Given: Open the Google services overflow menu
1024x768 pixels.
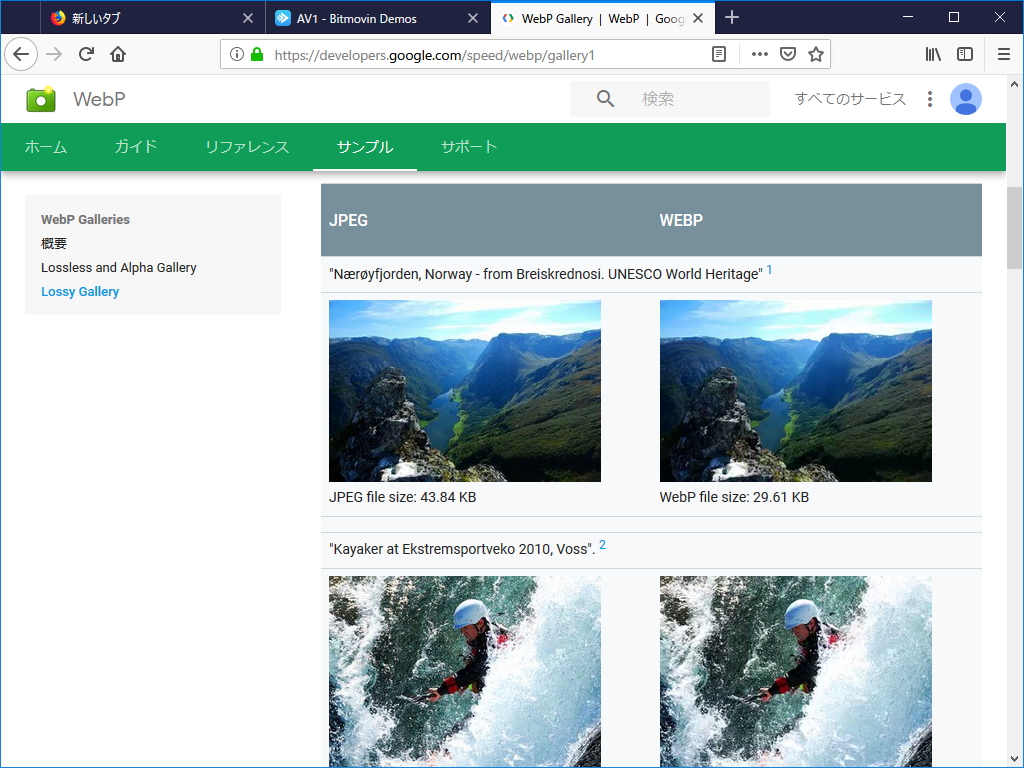Looking at the screenshot, I should (x=929, y=99).
